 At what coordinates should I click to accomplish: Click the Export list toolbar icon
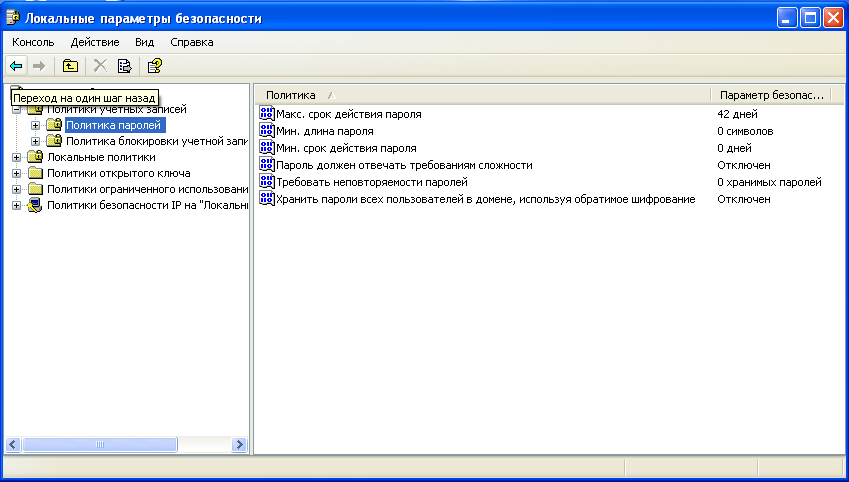tap(125, 66)
